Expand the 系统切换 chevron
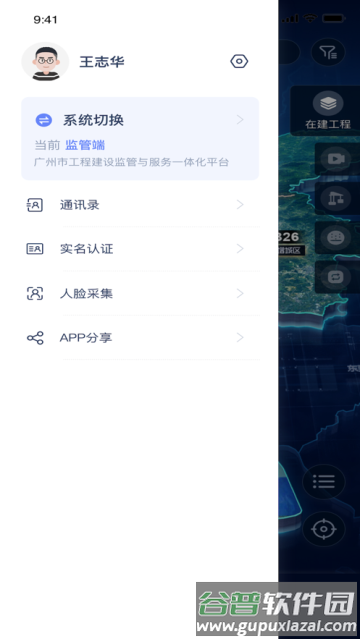The height and width of the screenshot is (639, 360). click(240, 120)
